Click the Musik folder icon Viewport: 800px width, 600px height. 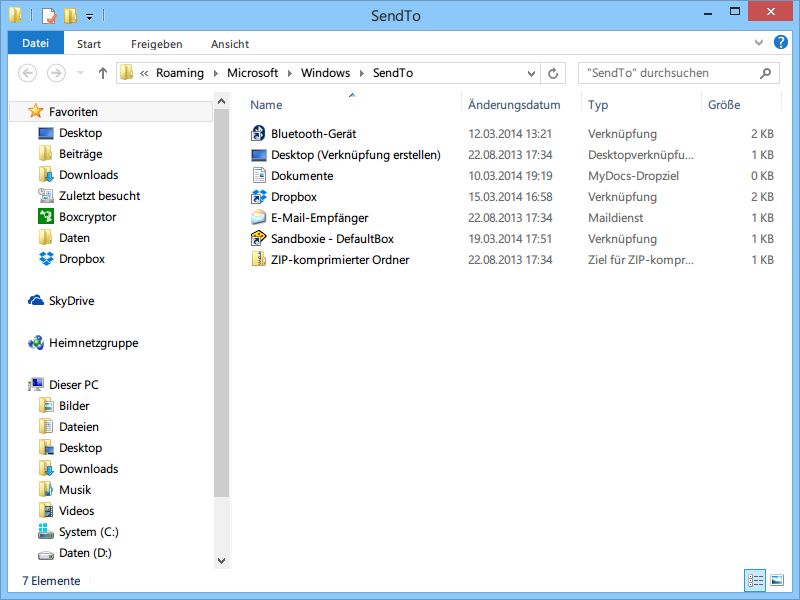coord(45,489)
